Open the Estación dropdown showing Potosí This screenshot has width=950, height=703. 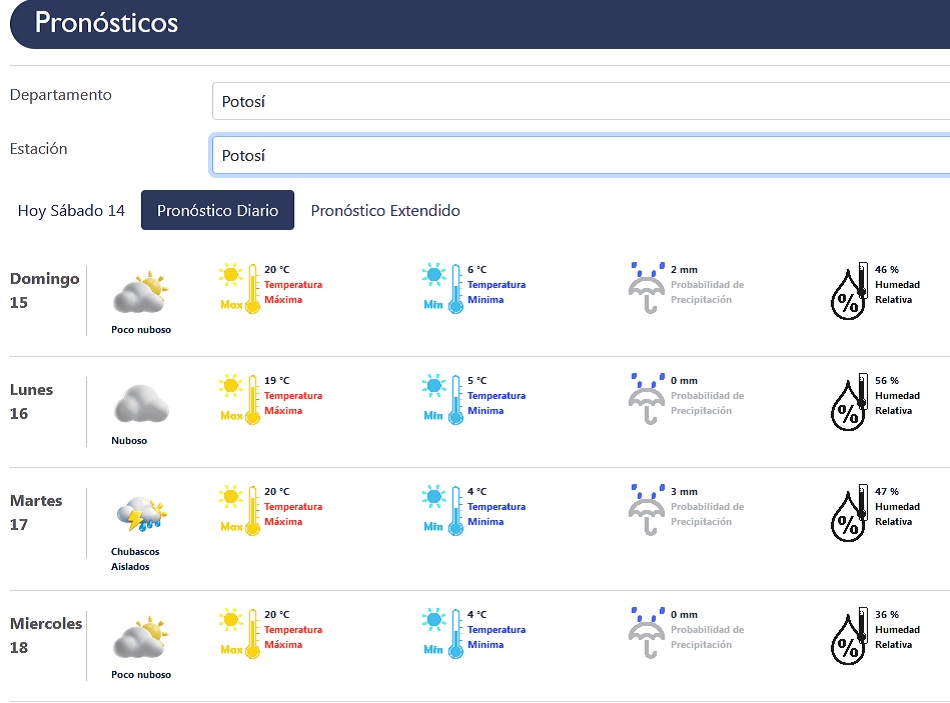pos(580,155)
